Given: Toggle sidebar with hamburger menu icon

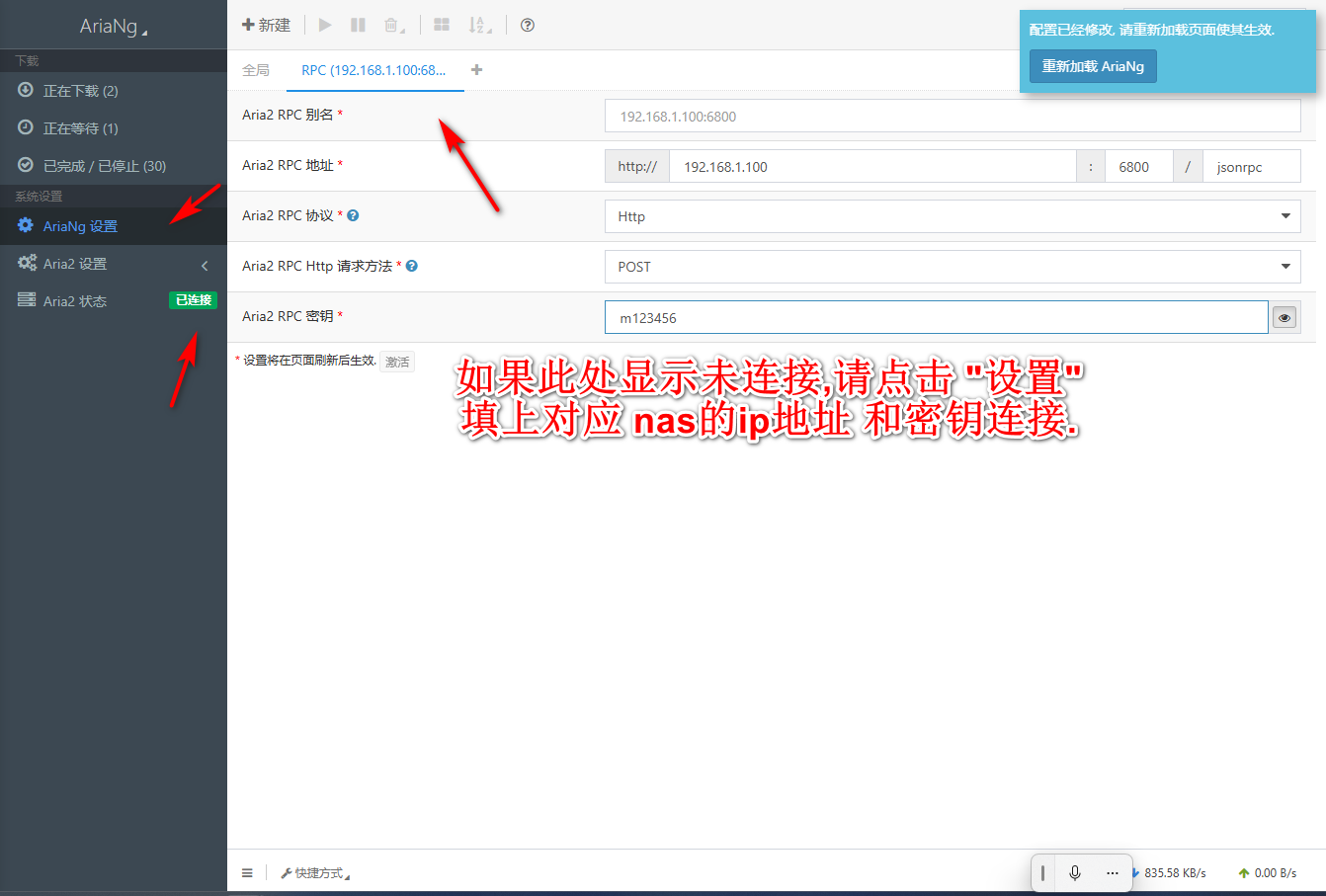Looking at the screenshot, I should click(247, 873).
